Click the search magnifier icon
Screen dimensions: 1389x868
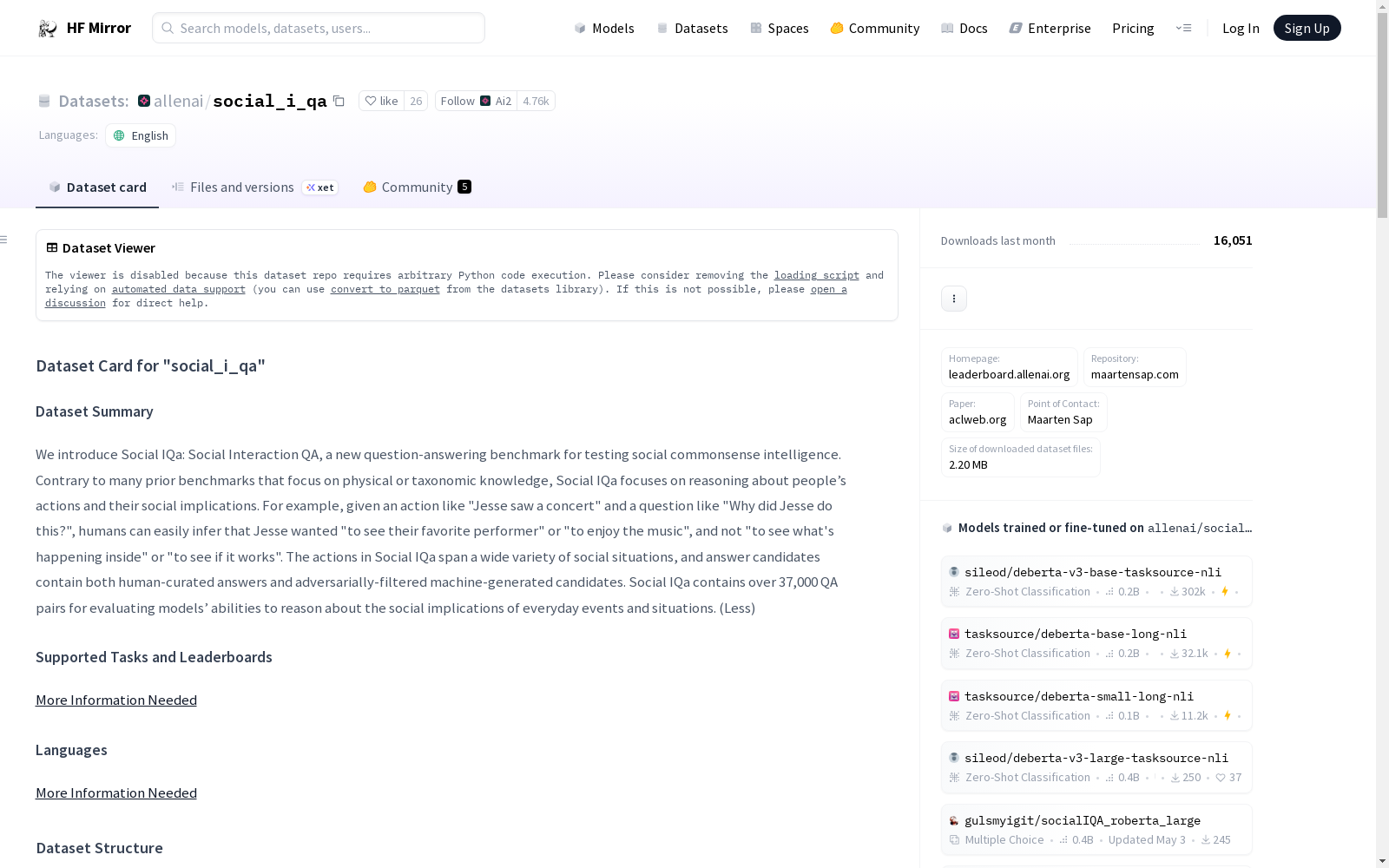click(x=168, y=28)
